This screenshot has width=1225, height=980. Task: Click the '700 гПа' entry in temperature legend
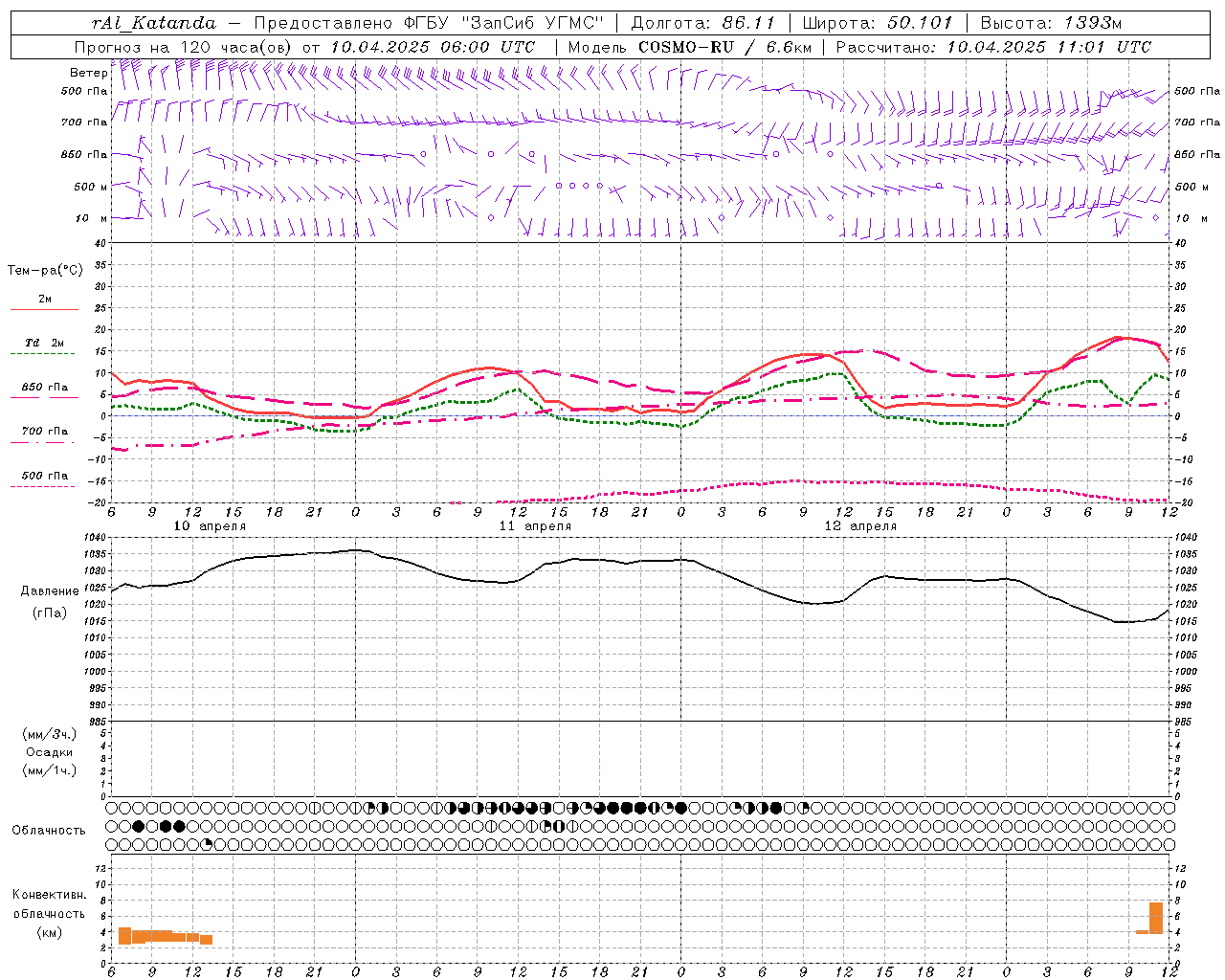[x=44, y=431]
